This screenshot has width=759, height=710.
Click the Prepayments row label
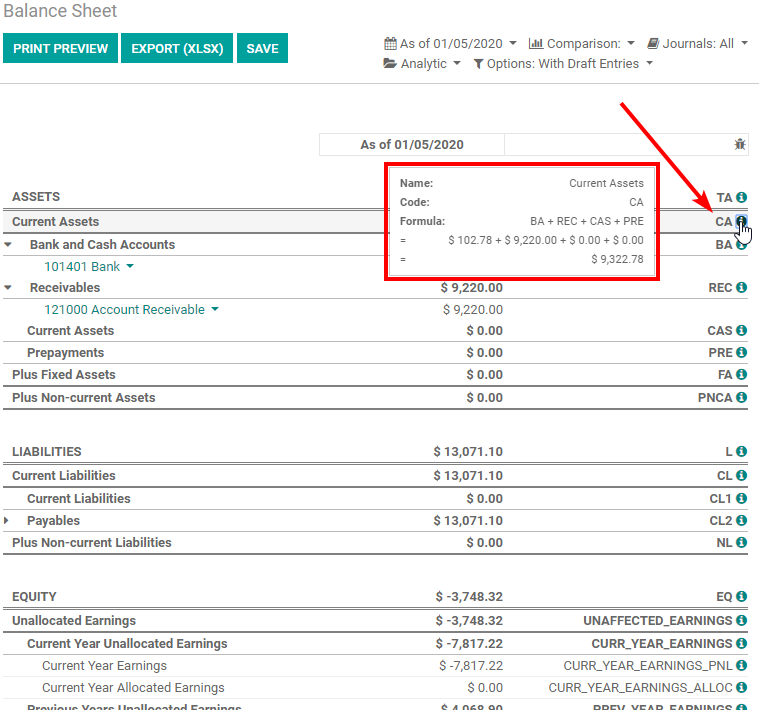[65, 353]
